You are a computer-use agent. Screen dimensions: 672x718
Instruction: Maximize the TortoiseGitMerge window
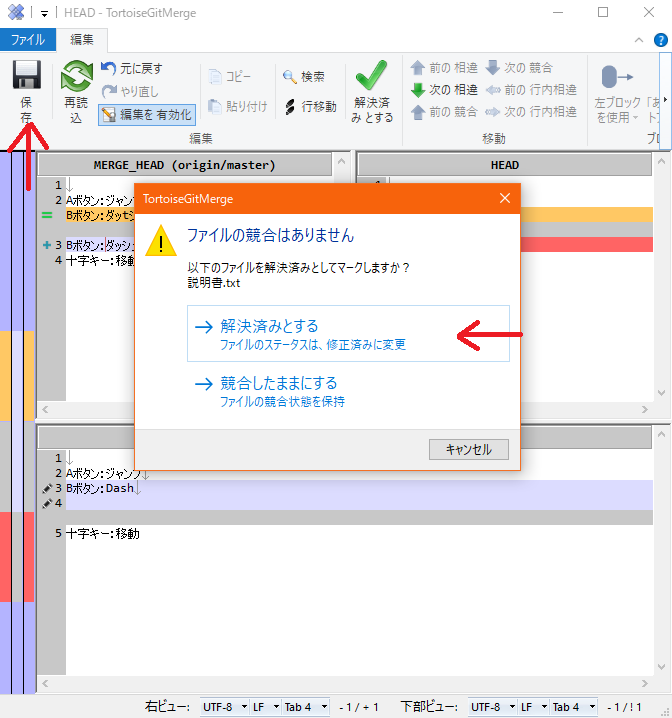(603, 12)
